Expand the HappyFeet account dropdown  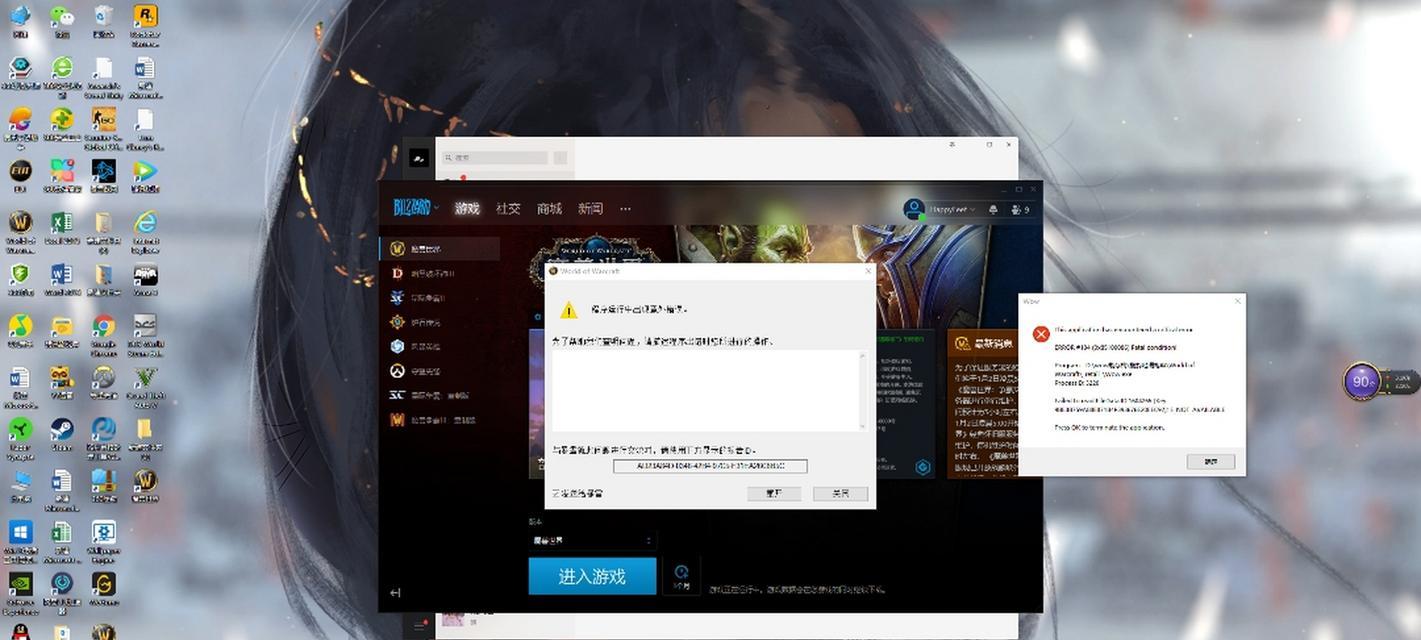click(939, 210)
